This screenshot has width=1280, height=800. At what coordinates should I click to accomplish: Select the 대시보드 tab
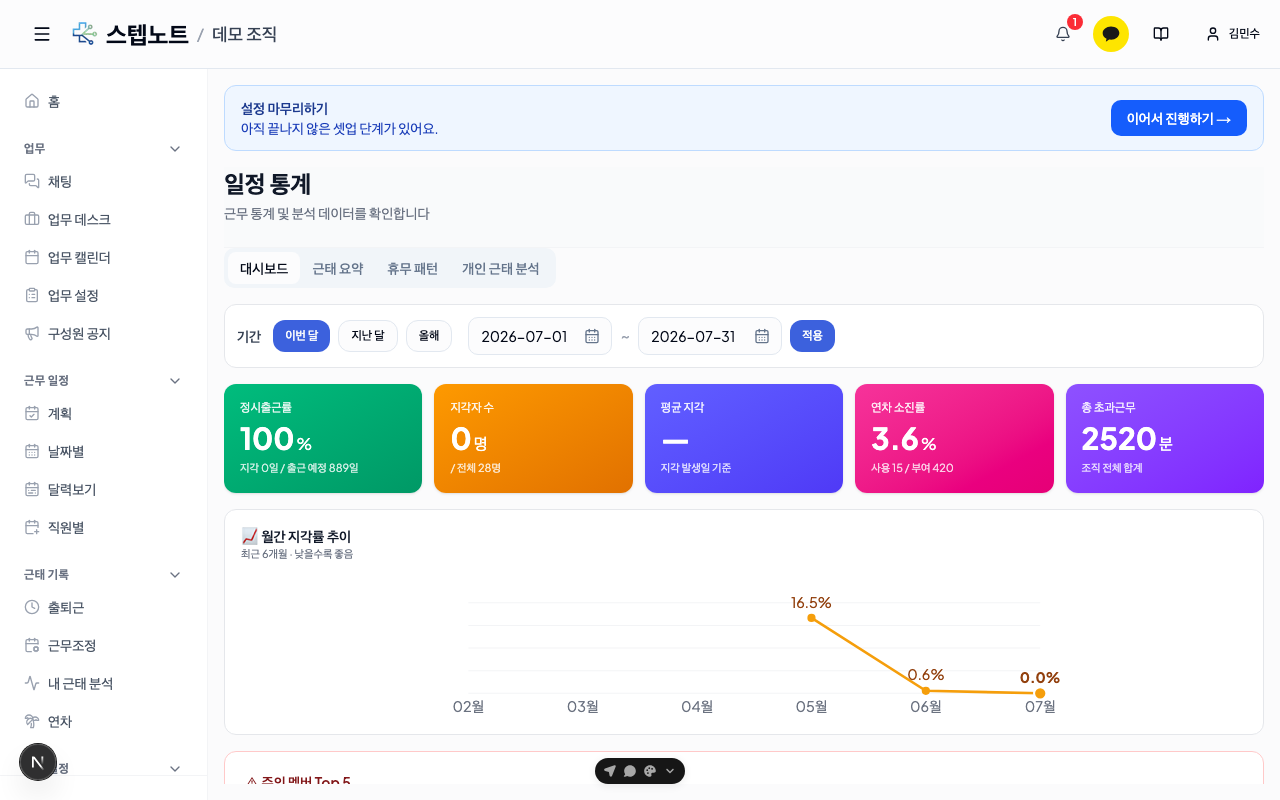click(264, 268)
